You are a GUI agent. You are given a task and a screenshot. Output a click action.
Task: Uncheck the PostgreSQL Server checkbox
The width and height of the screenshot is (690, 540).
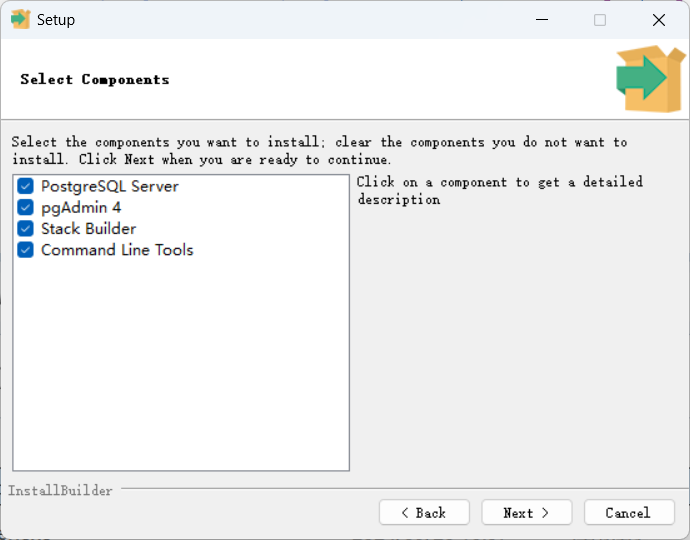pos(26,187)
